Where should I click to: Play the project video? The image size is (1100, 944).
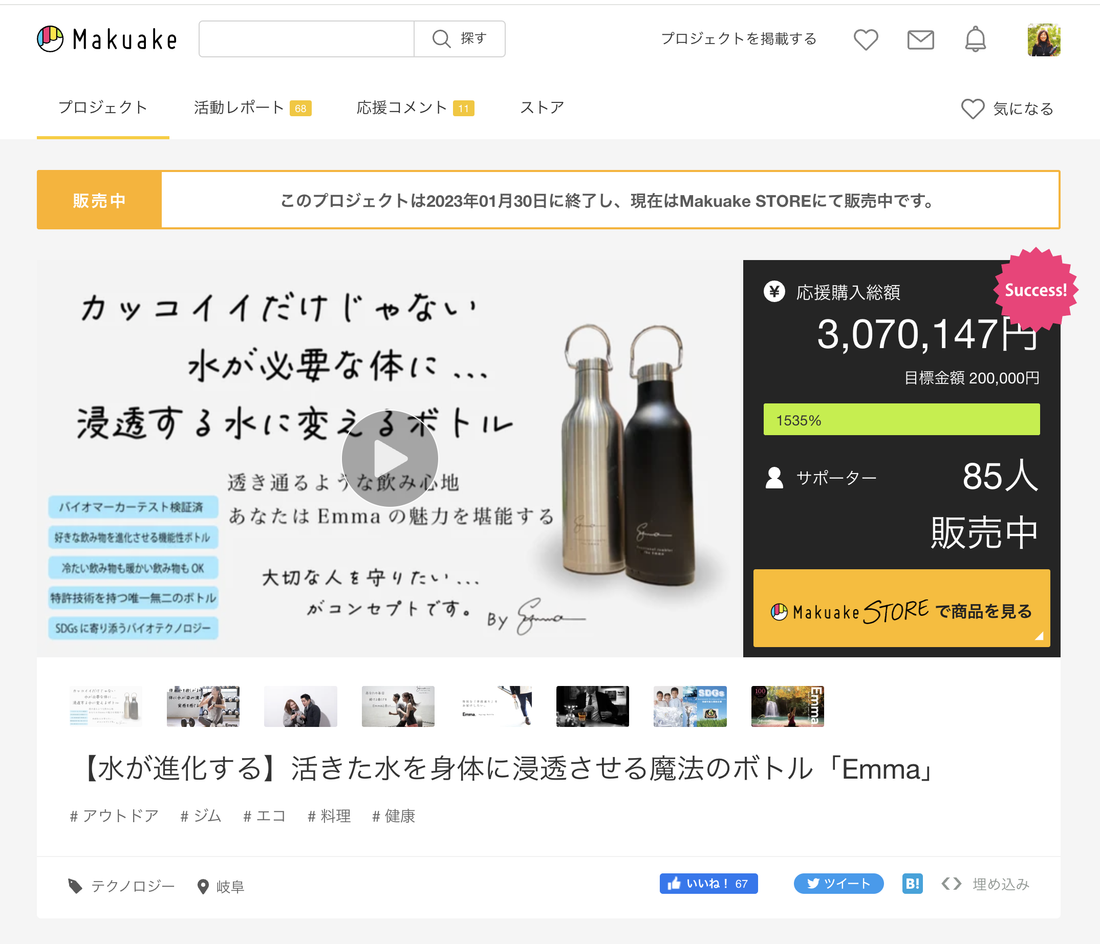point(390,458)
